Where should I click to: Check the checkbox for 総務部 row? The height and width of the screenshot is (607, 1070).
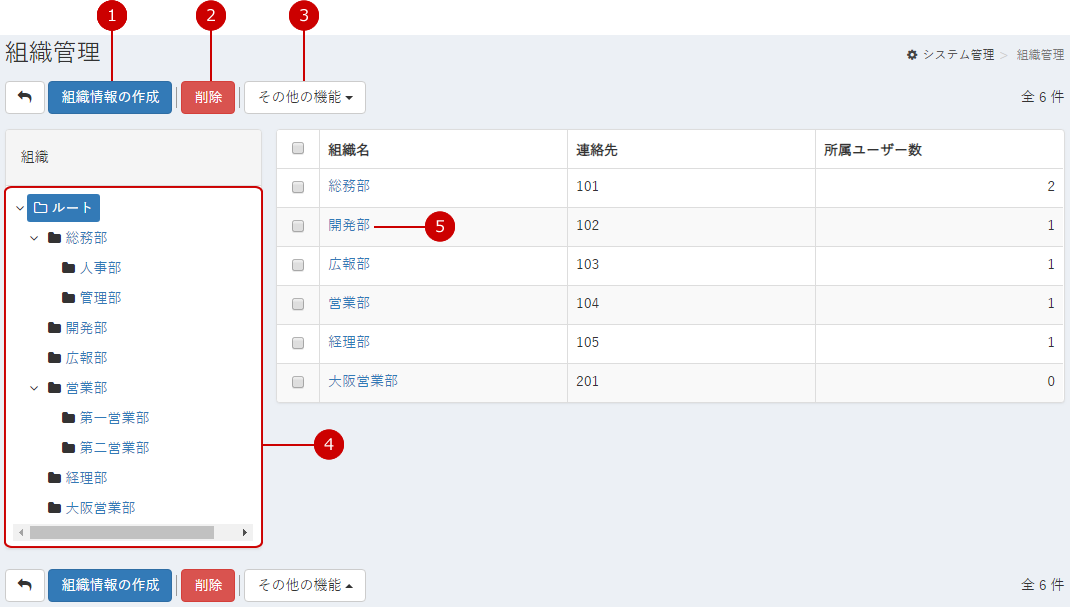coord(297,187)
